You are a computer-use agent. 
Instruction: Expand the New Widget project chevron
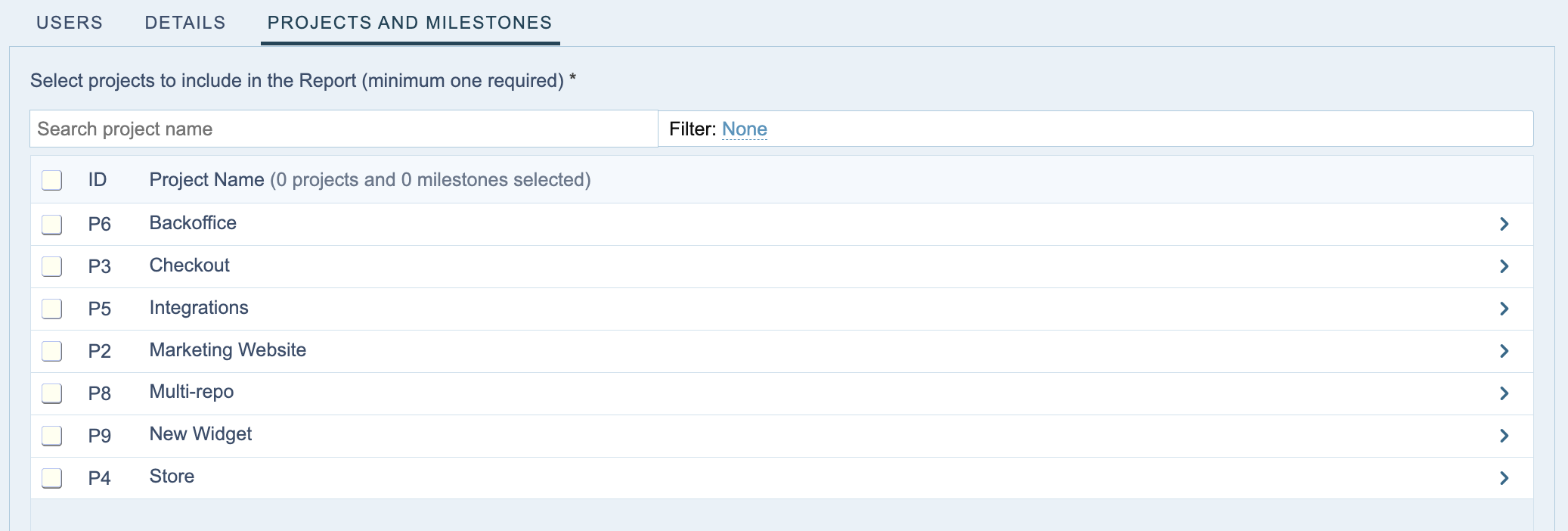1504,436
